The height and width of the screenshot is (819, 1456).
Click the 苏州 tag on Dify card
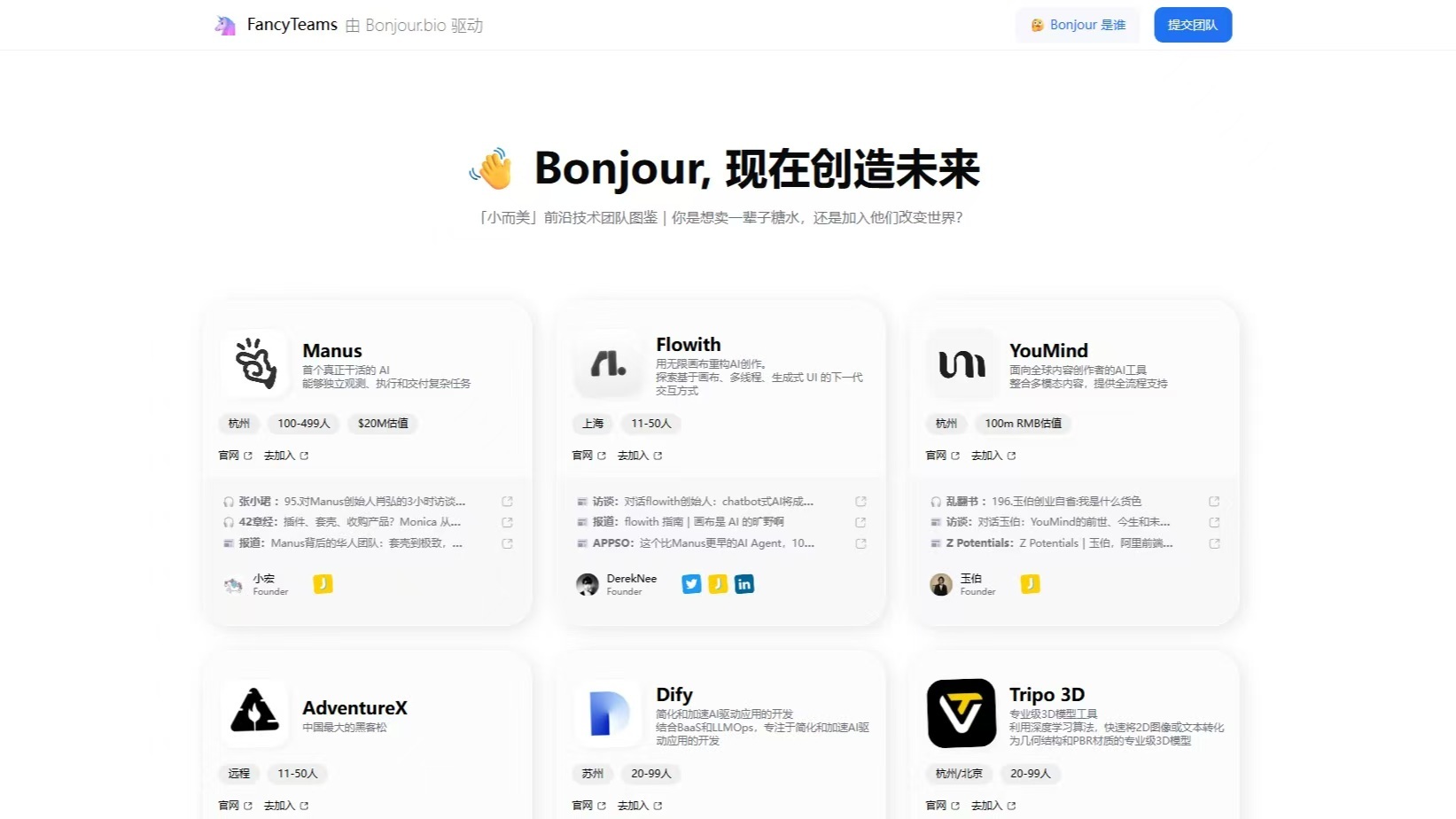(x=593, y=774)
